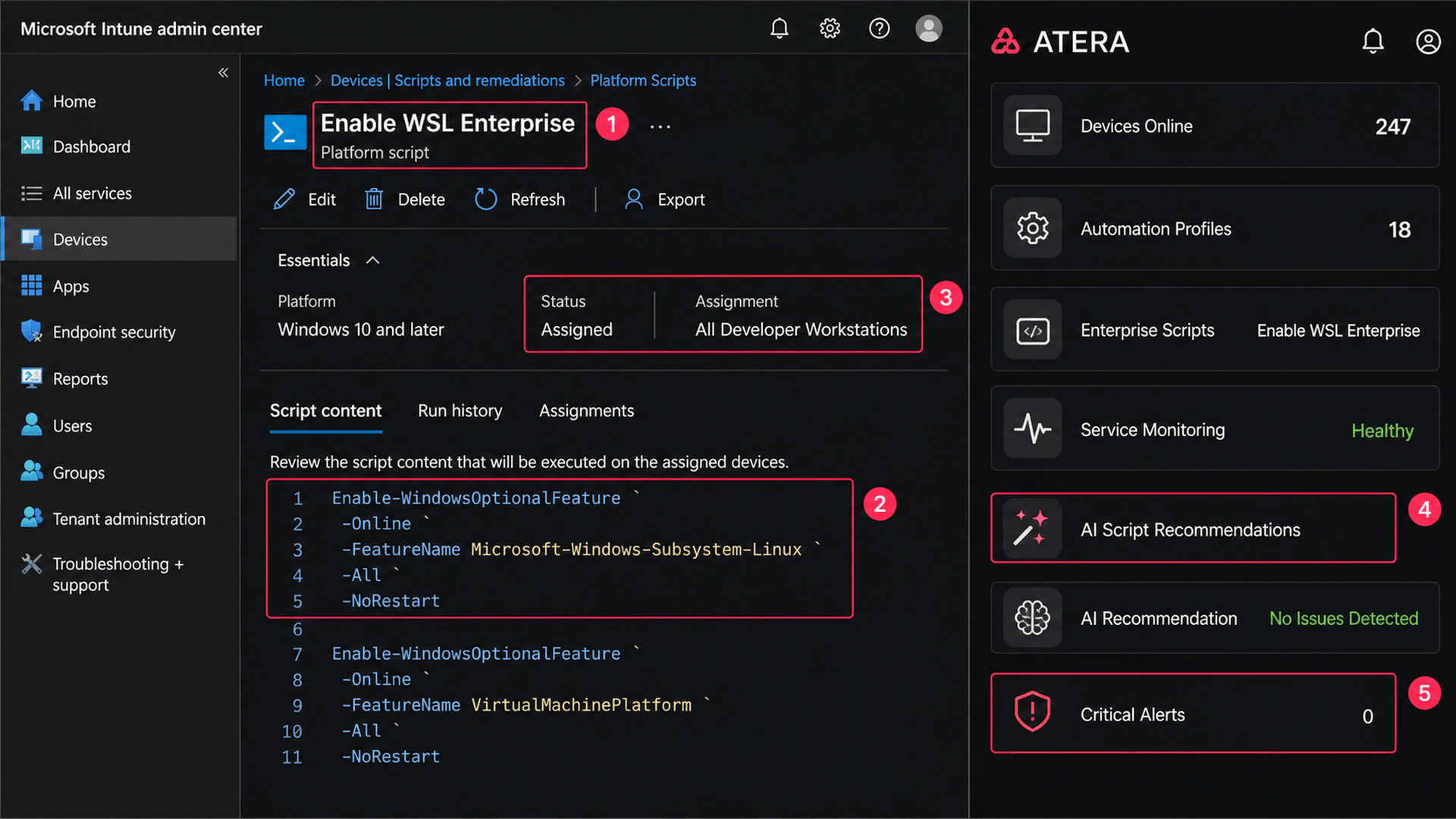Switch to the Script content tab

[x=326, y=410]
